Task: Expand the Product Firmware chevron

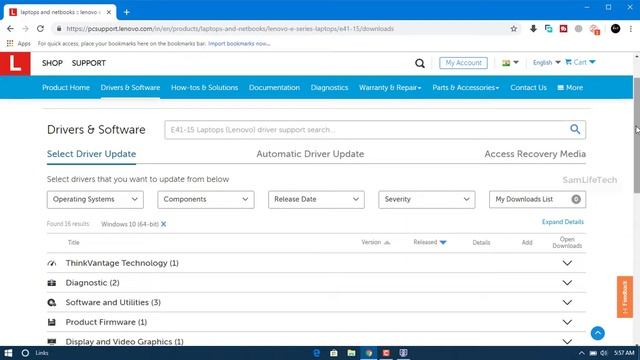Action: coord(567,322)
